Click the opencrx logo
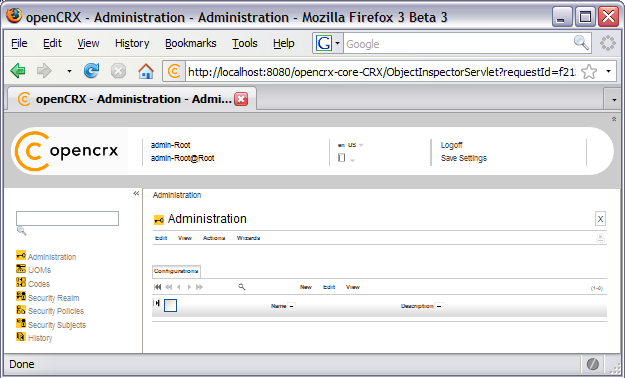This screenshot has height=378, width=625. tap(67, 151)
